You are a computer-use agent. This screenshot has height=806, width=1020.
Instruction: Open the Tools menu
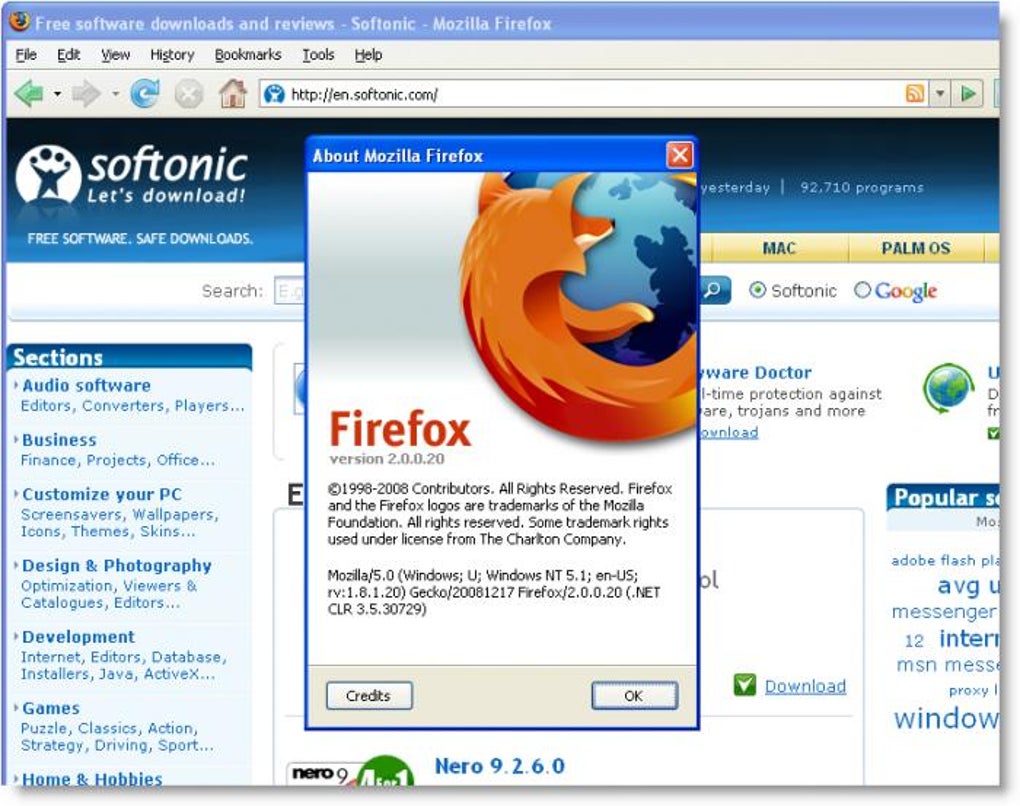[318, 55]
